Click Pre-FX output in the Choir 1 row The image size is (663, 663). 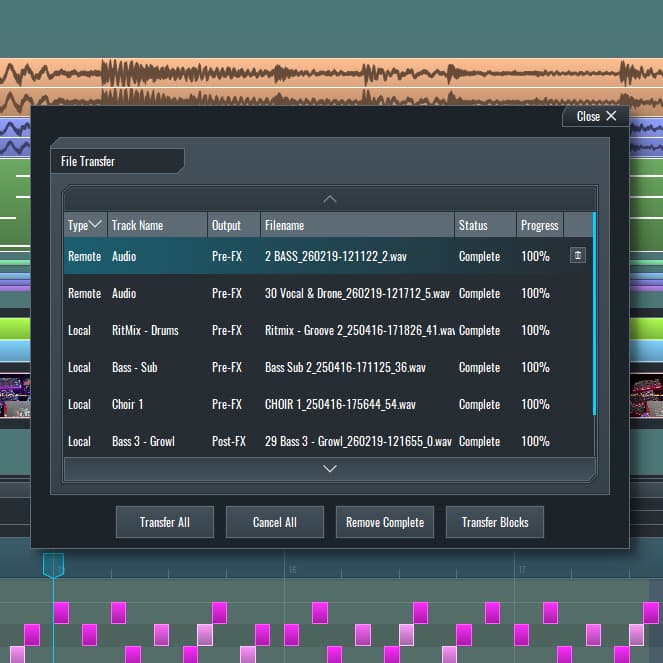(227, 404)
